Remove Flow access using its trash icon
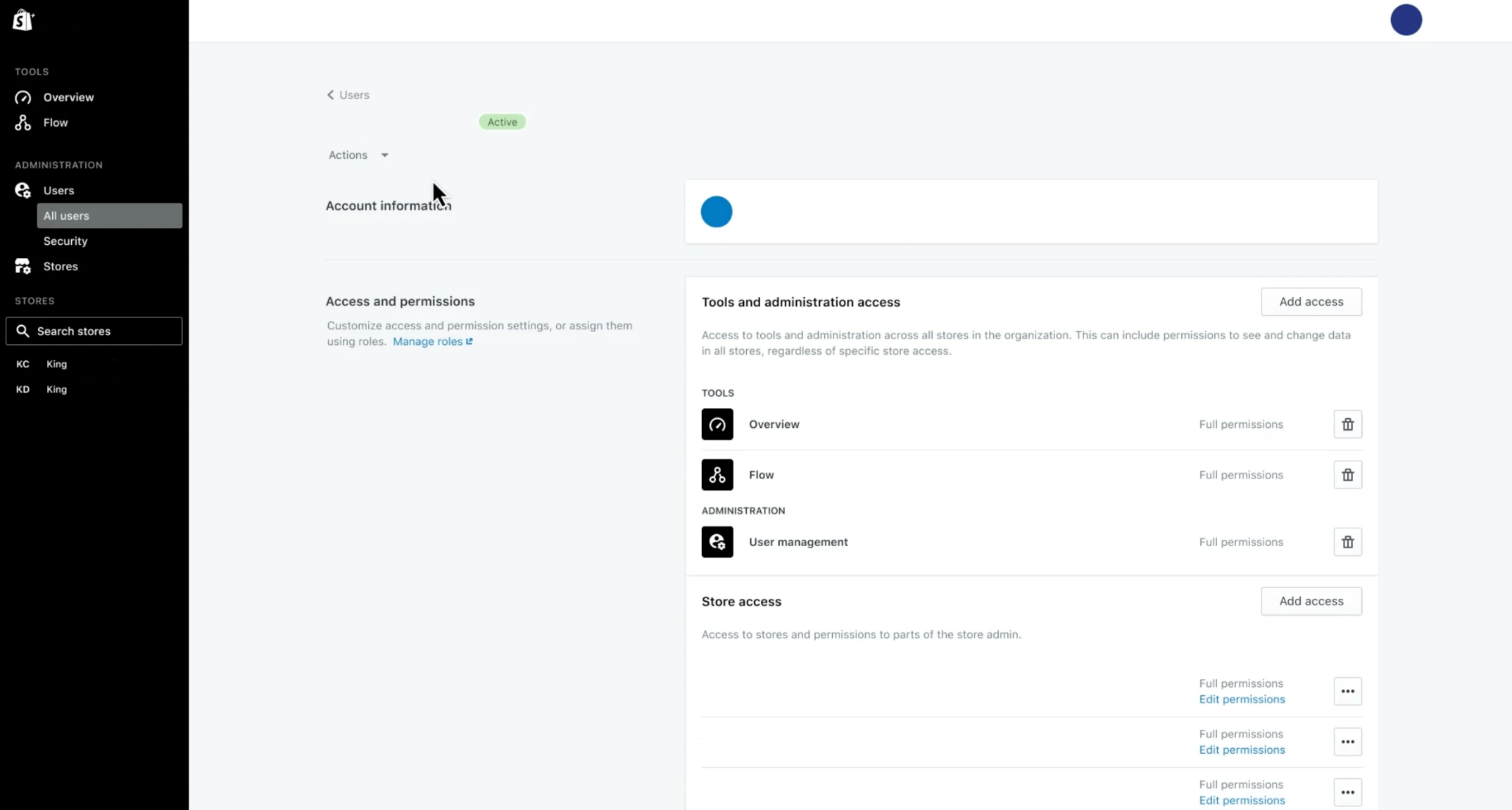1512x810 pixels. click(x=1347, y=475)
